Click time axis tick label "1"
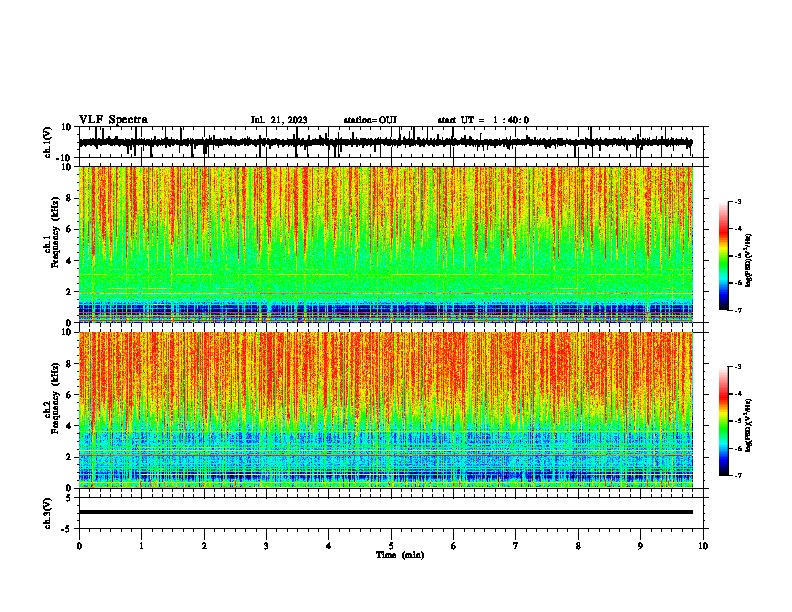Screen dimensions: 792x612 [x=141, y=546]
